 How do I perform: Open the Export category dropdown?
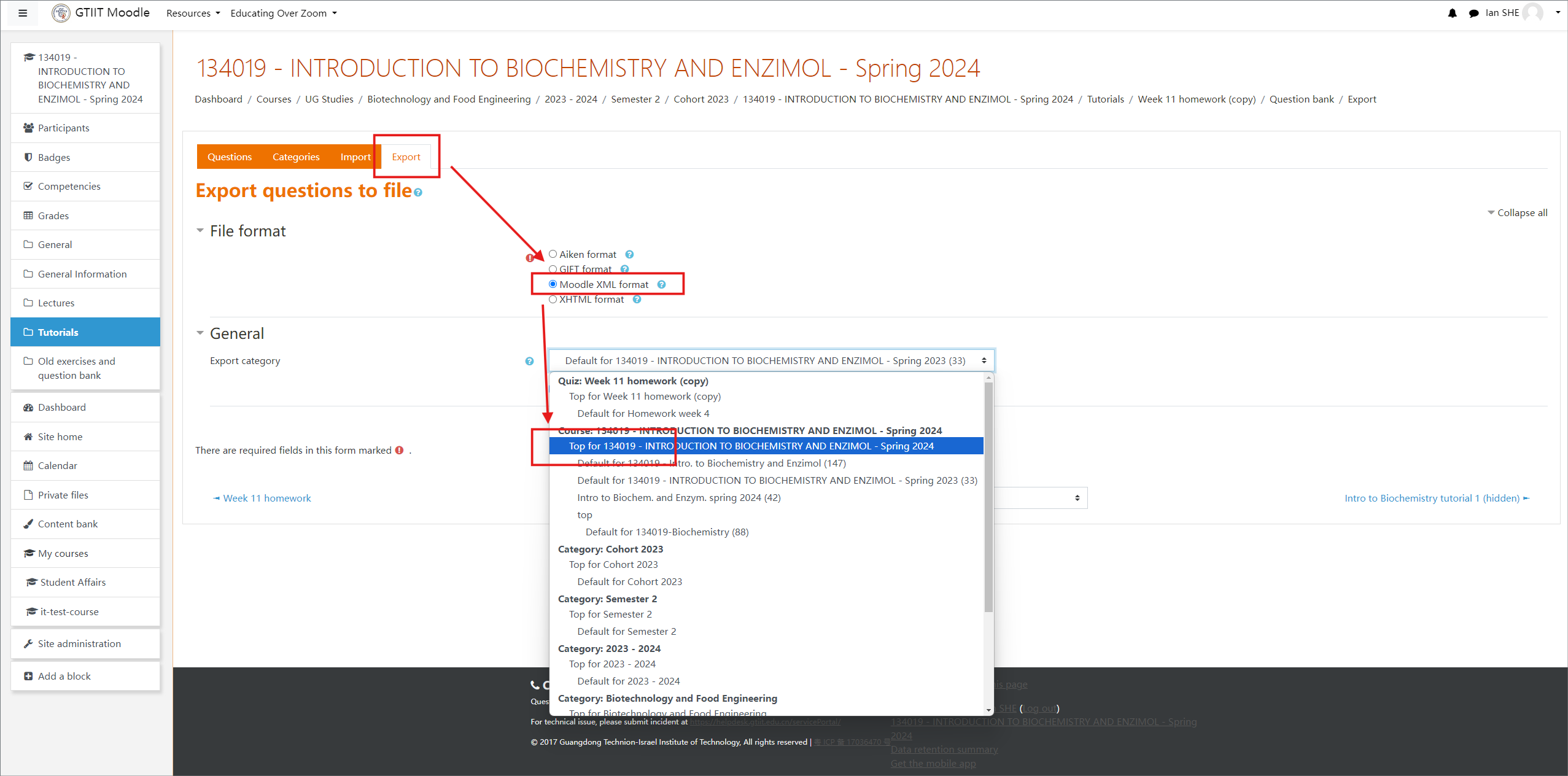772,361
